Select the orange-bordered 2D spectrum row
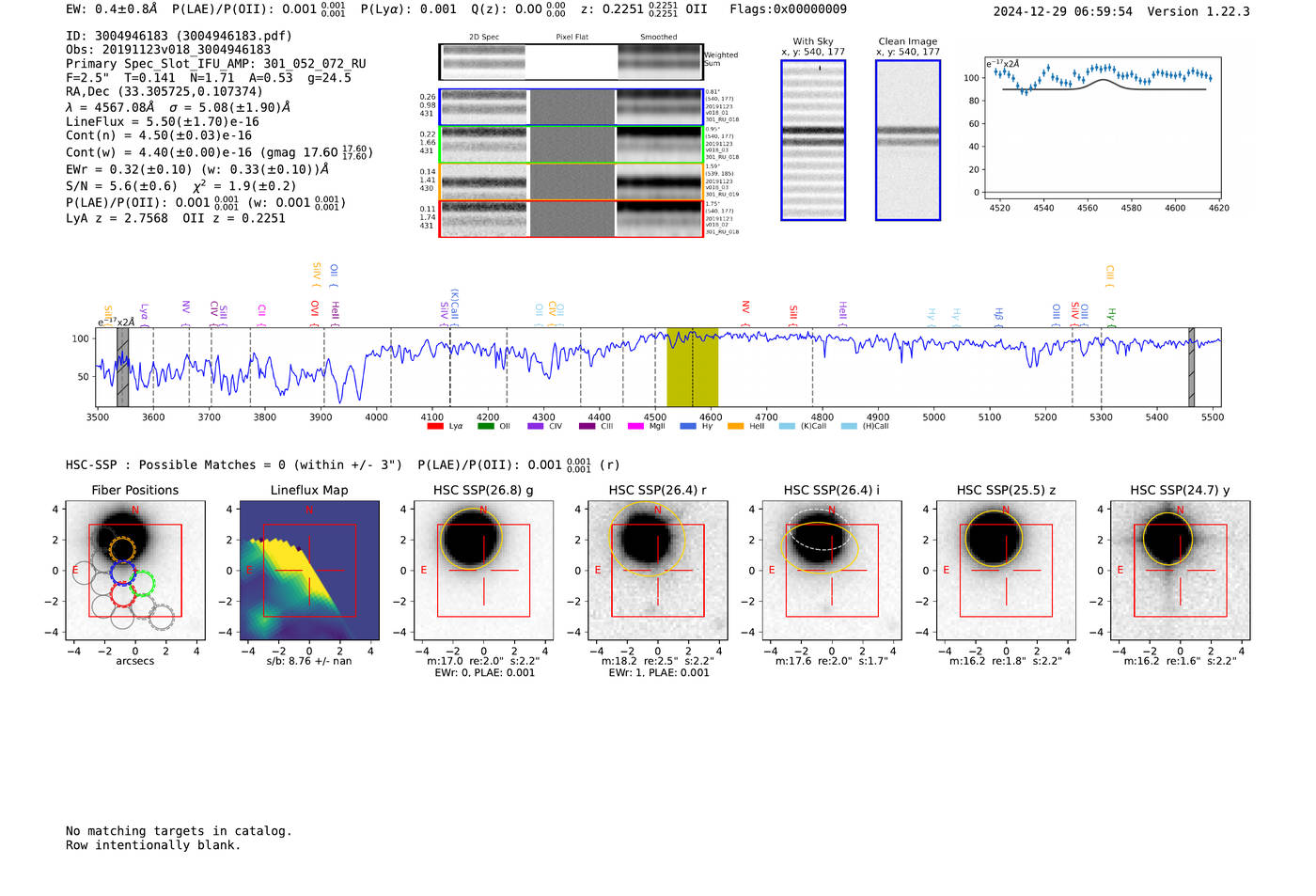1316x896 pixels. click(x=572, y=181)
